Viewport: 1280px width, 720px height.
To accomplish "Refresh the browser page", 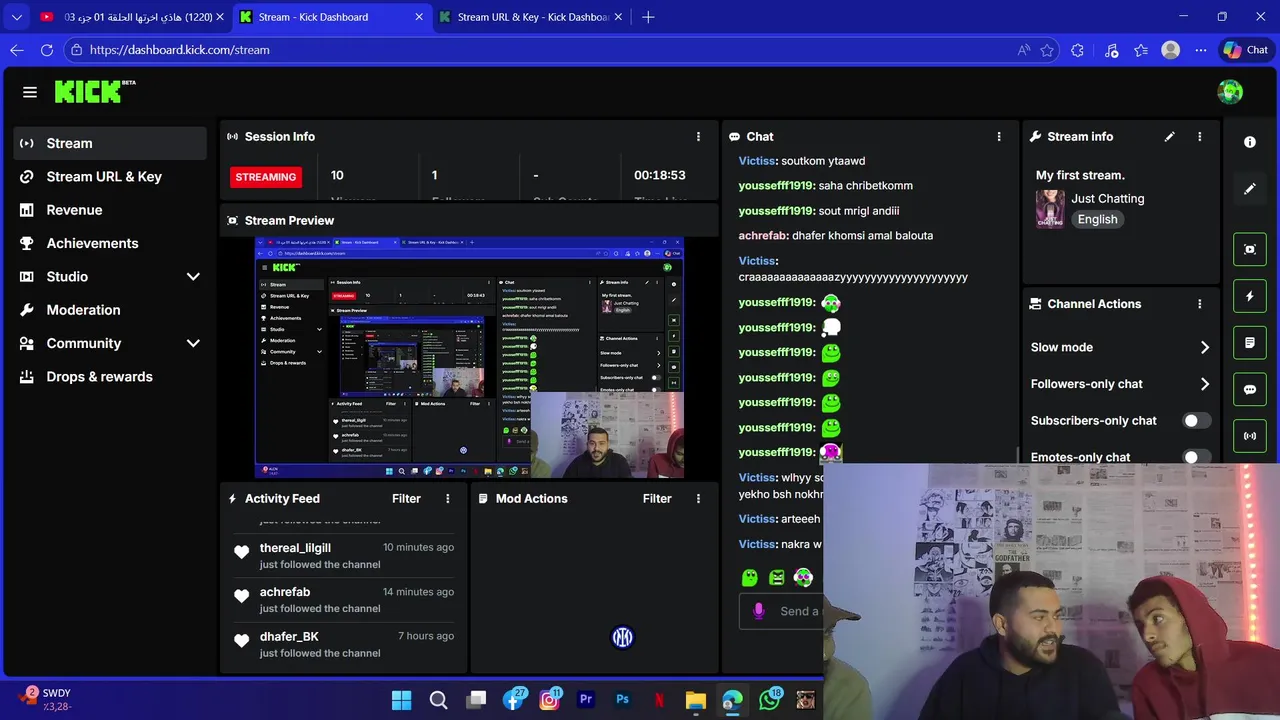I will (x=47, y=50).
